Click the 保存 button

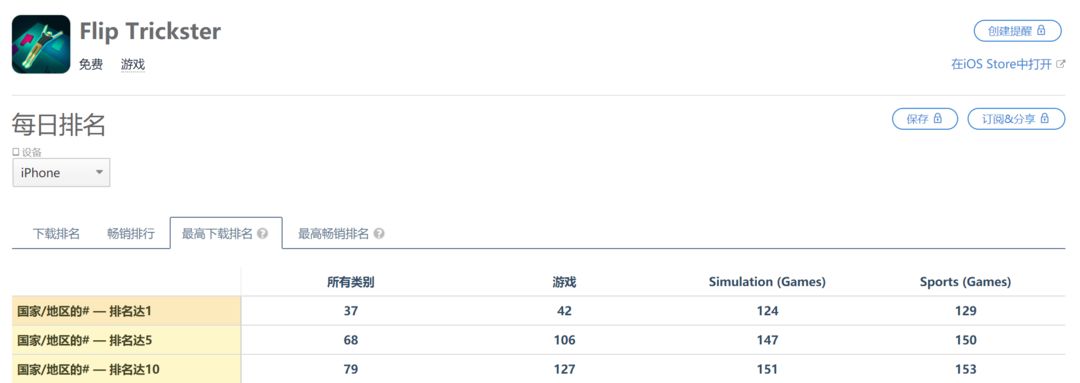[x=925, y=118]
